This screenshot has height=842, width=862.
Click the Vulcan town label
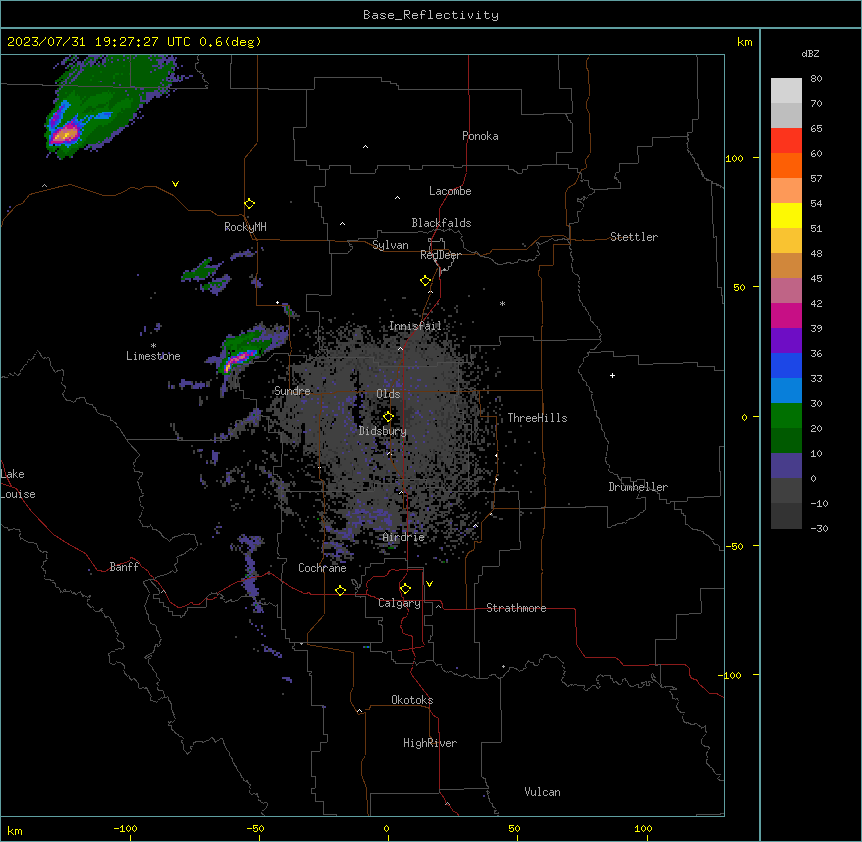click(542, 792)
